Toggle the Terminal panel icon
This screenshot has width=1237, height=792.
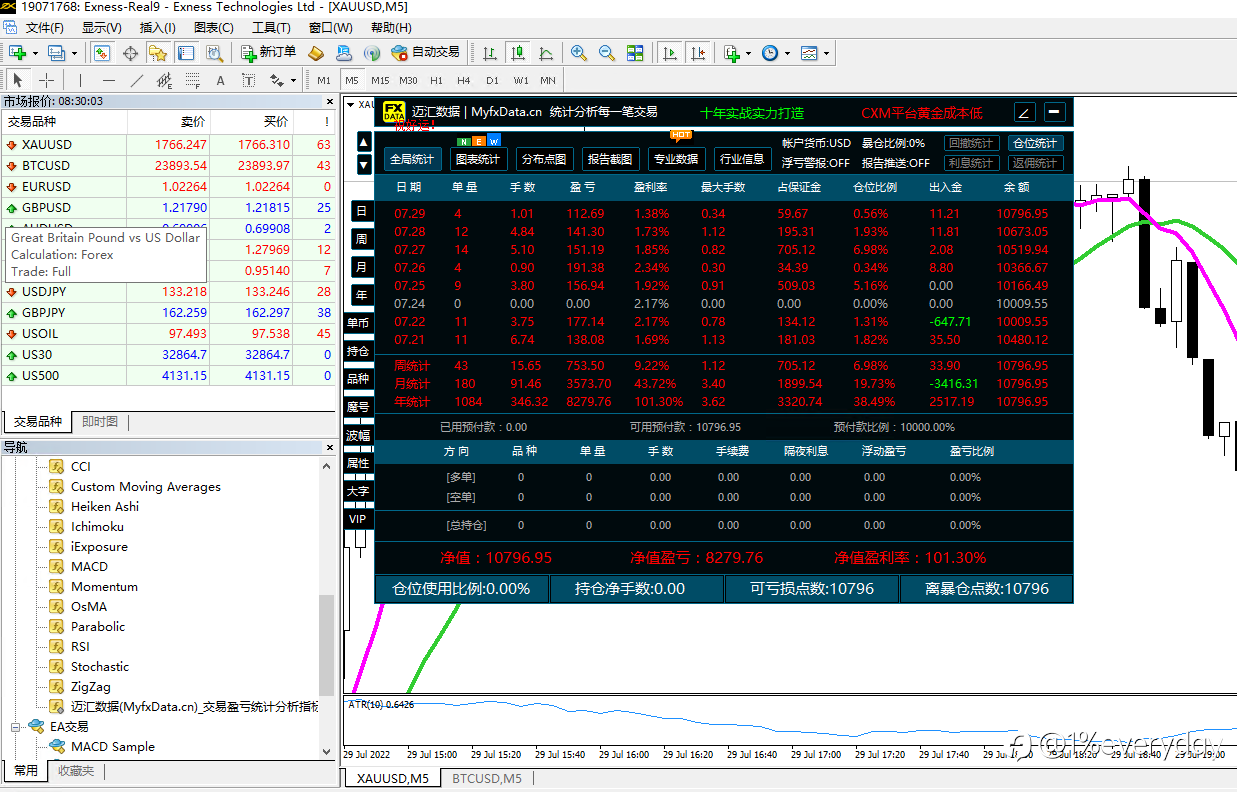pos(186,53)
